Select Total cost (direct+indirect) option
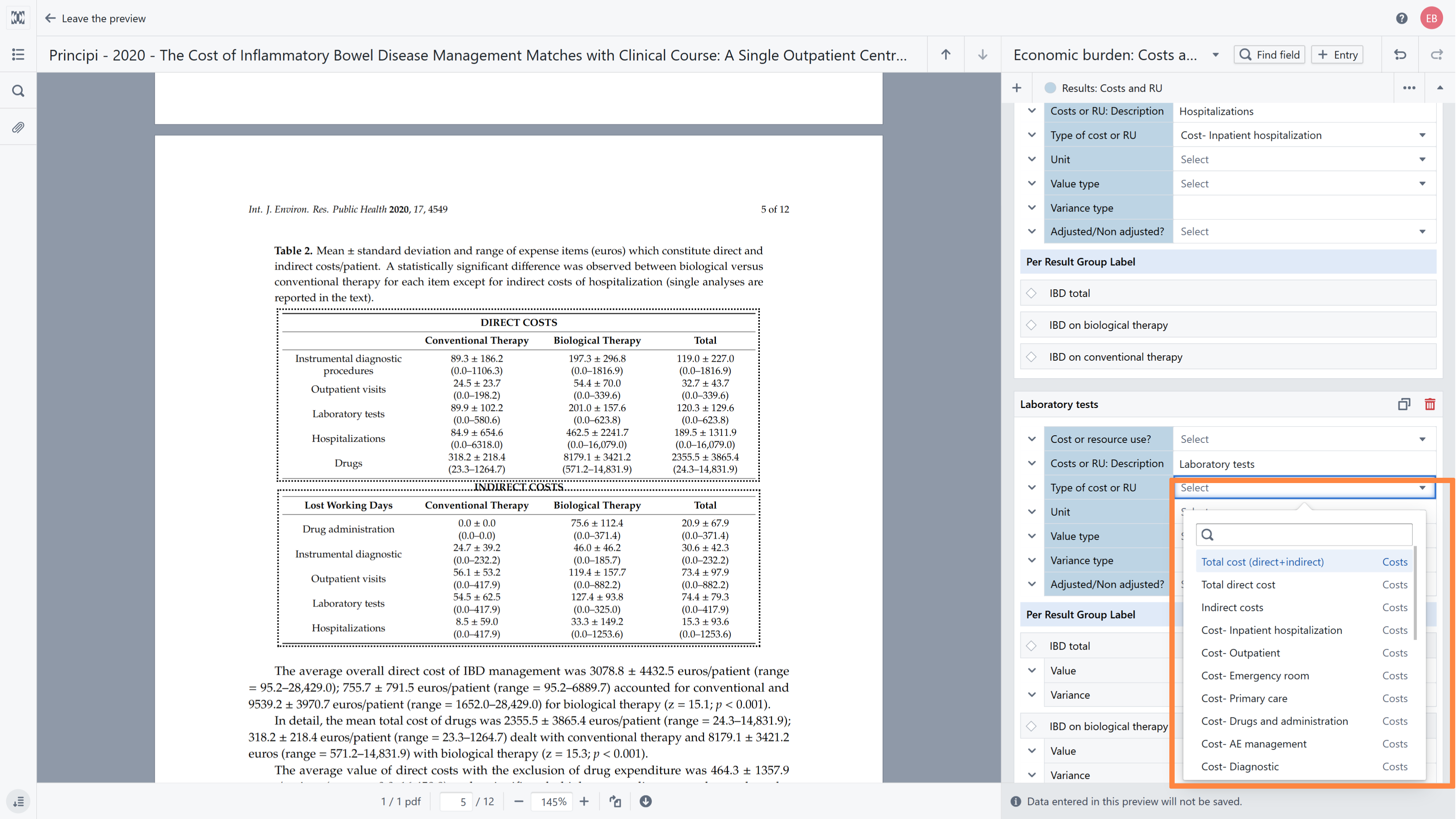1456x819 pixels. (x=1304, y=562)
